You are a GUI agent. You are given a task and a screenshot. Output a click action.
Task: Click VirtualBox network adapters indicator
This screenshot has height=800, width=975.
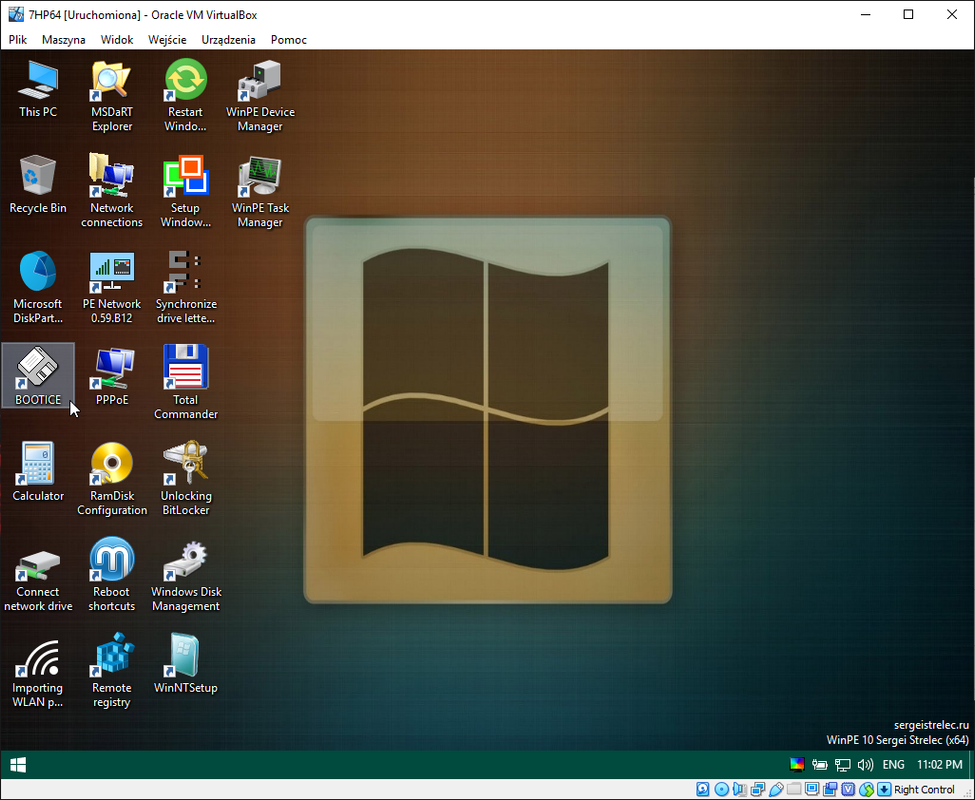pyautogui.click(x=757, y=789)
